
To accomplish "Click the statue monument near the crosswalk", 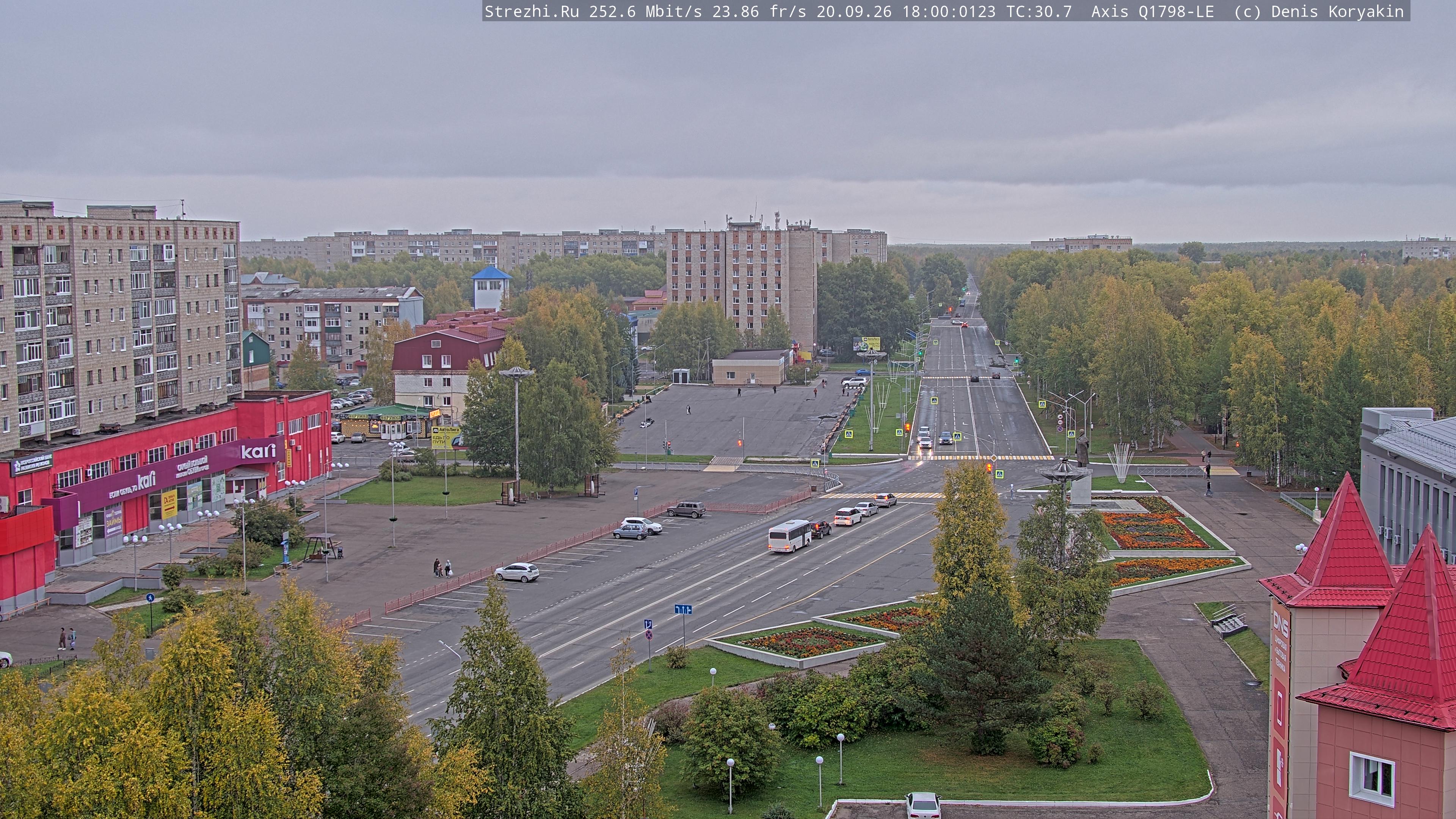I will [x=1082, y=448].
